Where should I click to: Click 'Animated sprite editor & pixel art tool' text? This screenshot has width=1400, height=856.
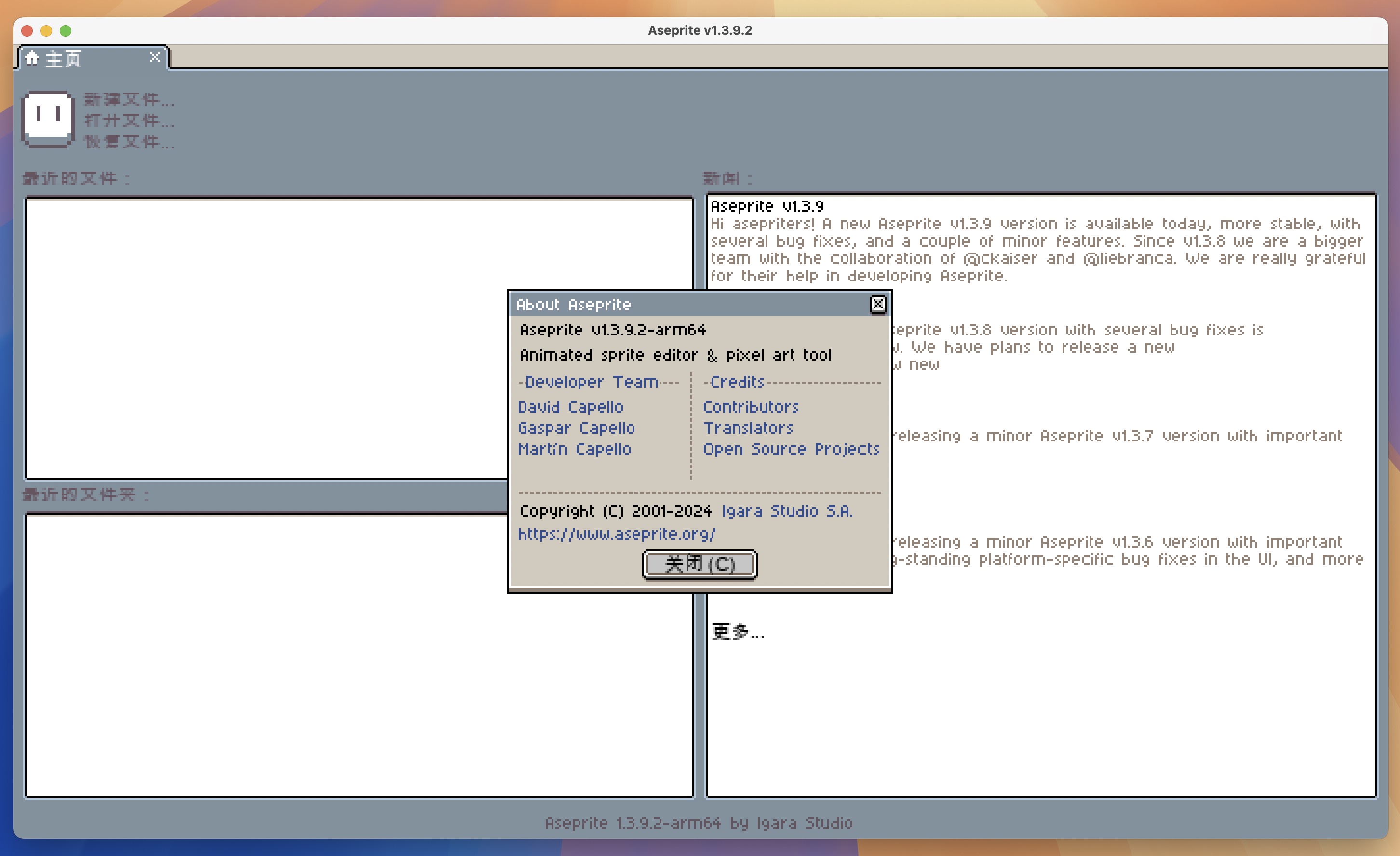pyautogui.click(x=675, y=355)
